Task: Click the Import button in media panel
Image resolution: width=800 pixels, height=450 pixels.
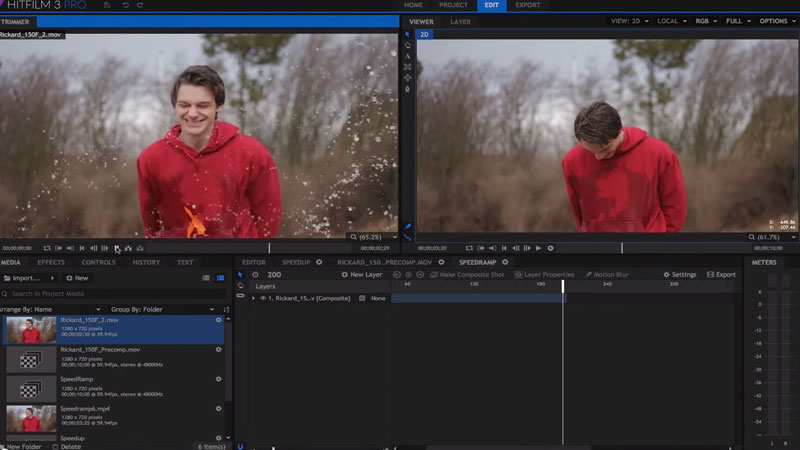Action: click(x=27, y=278)
